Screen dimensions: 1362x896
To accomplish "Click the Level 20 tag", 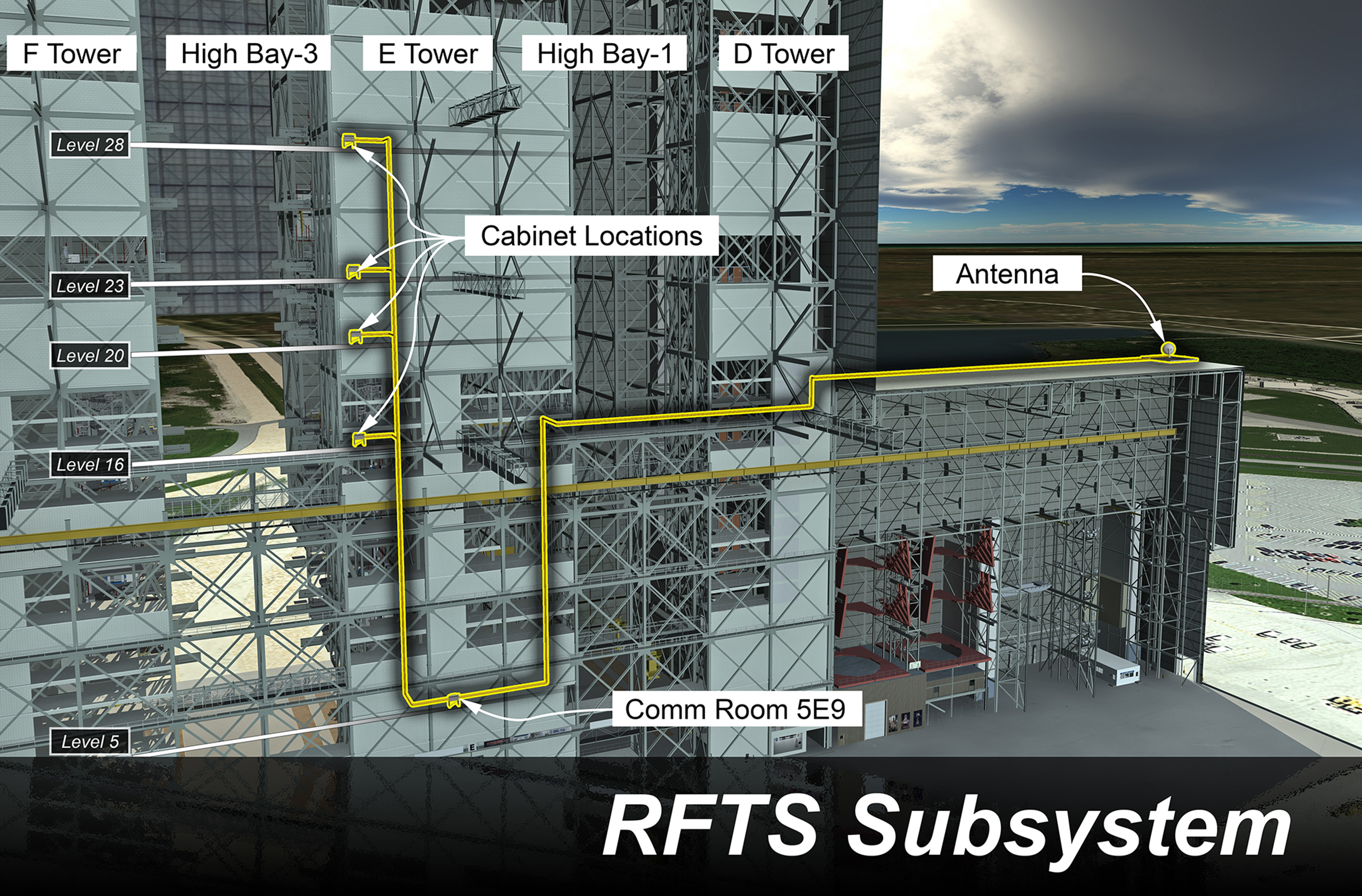I will click(90, 356).
